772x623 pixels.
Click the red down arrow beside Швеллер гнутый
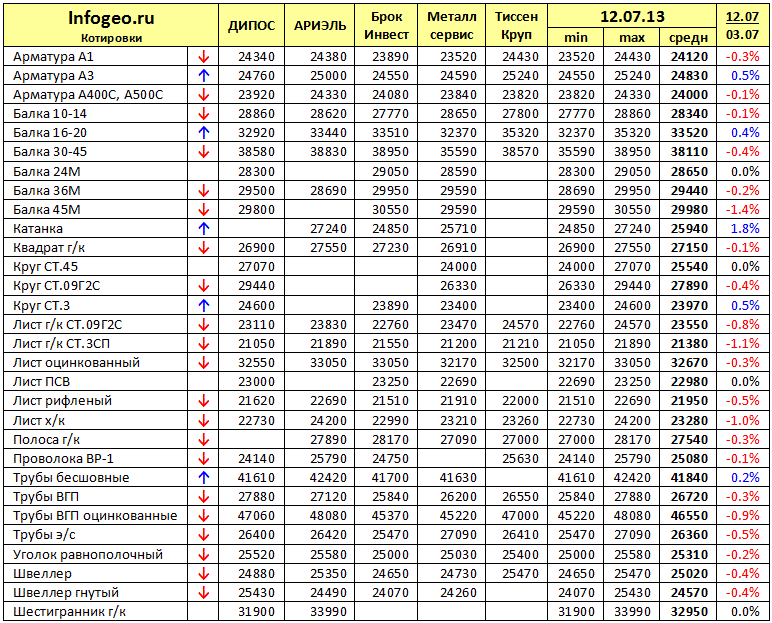point(203,593)
